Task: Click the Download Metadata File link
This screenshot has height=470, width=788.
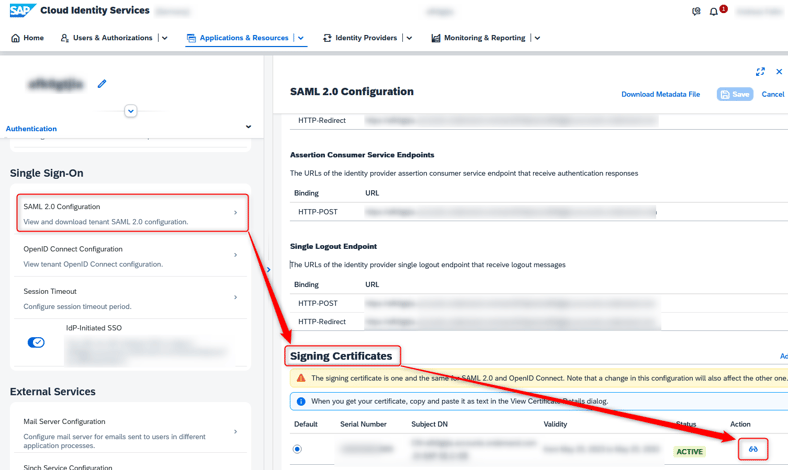Action: tap(660, 94)
